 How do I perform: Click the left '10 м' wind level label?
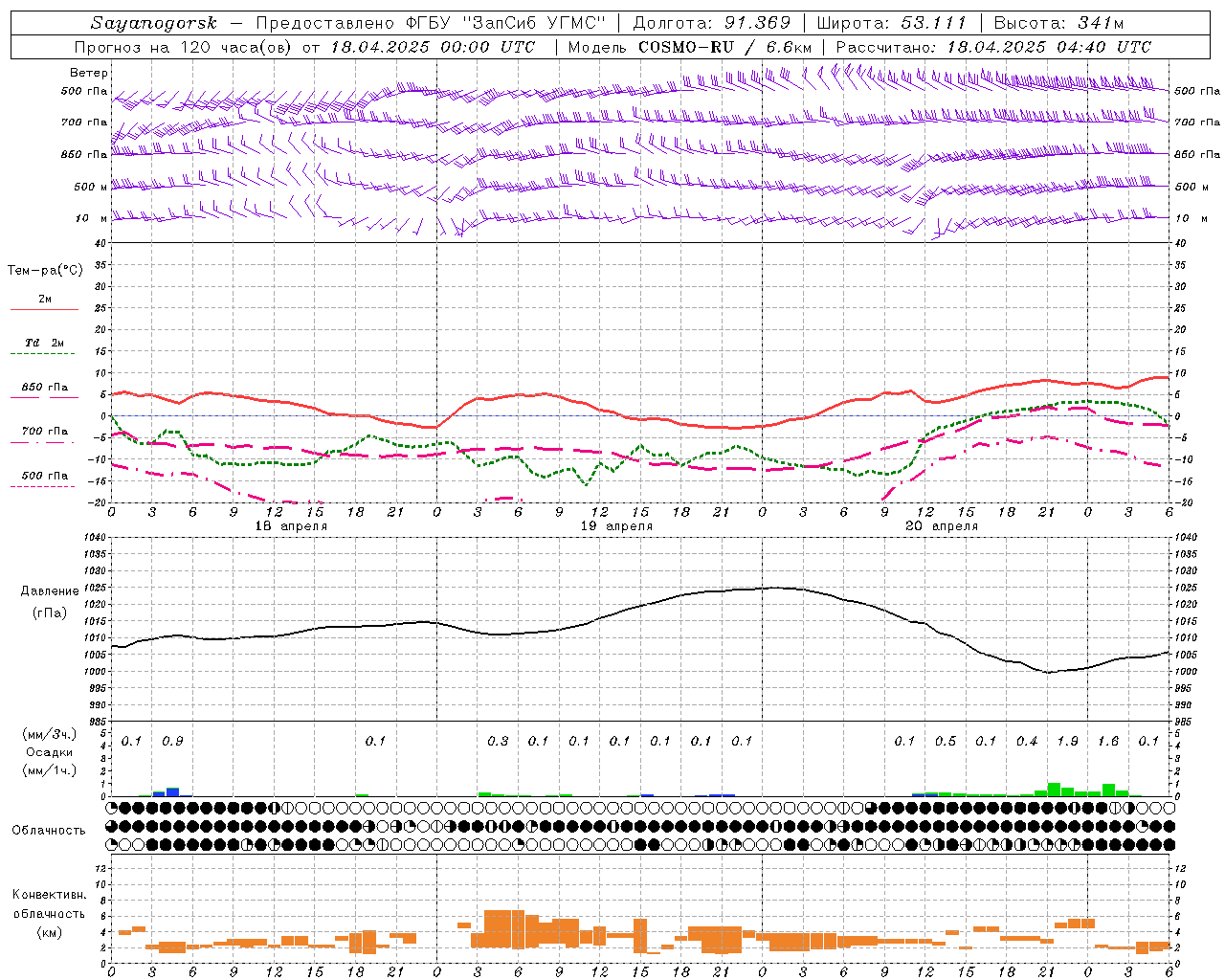92,218
